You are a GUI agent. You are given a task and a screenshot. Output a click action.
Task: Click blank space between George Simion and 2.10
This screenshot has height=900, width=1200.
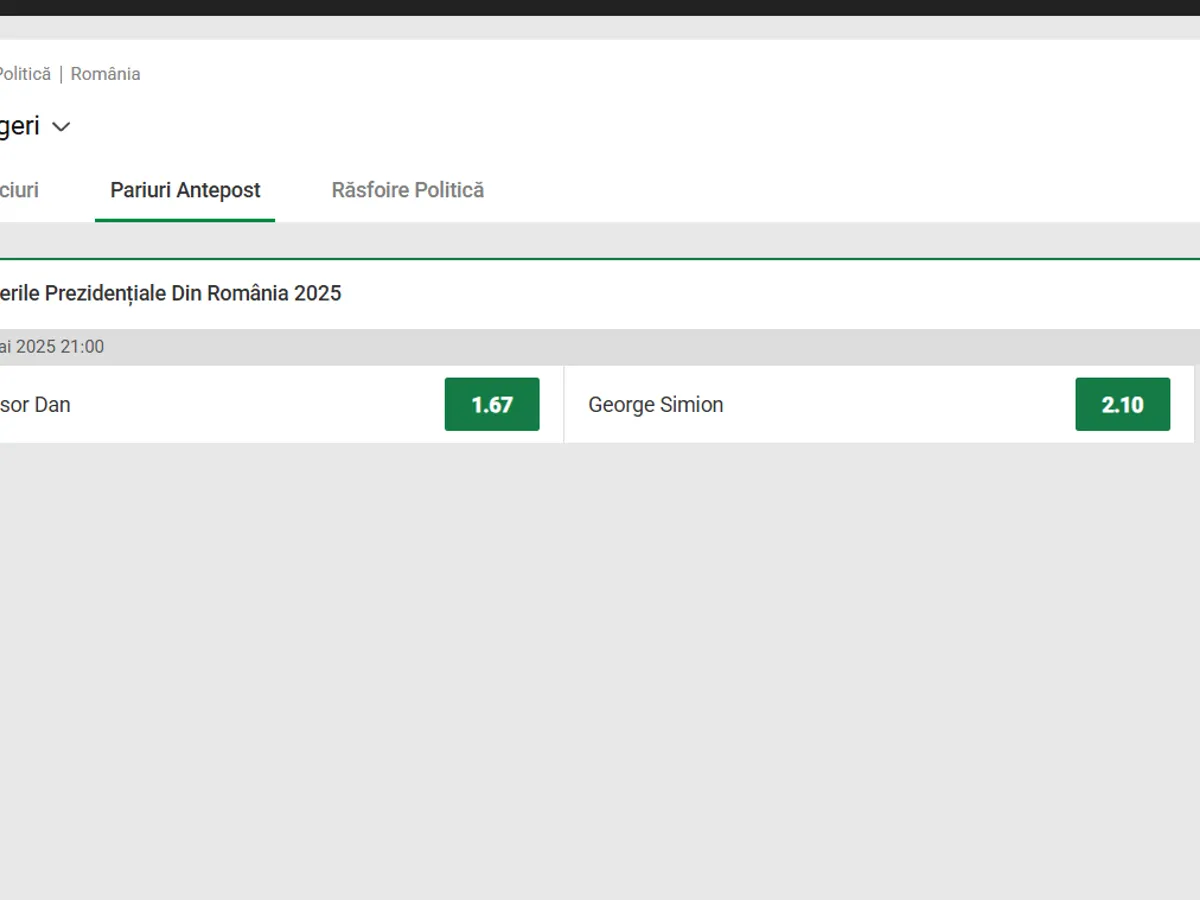[x=900, y=405]
